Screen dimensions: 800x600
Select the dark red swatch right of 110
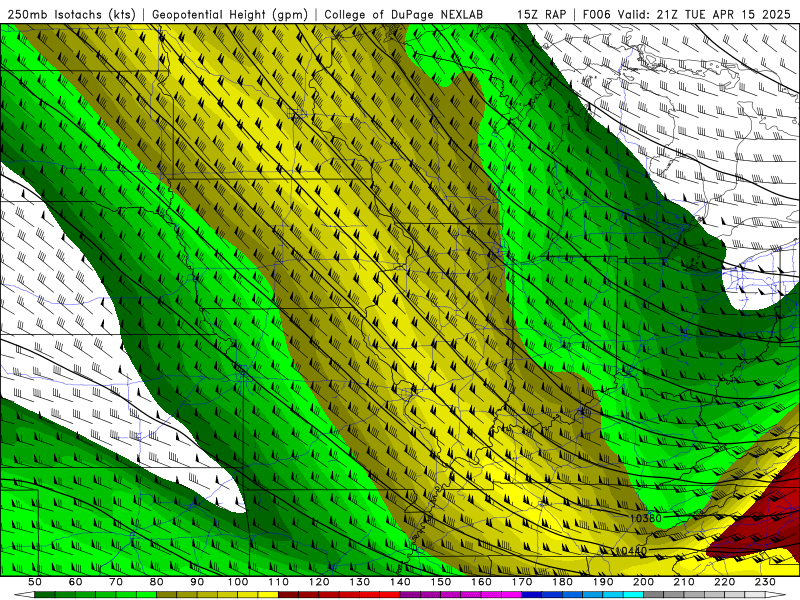tap(289, 595)
